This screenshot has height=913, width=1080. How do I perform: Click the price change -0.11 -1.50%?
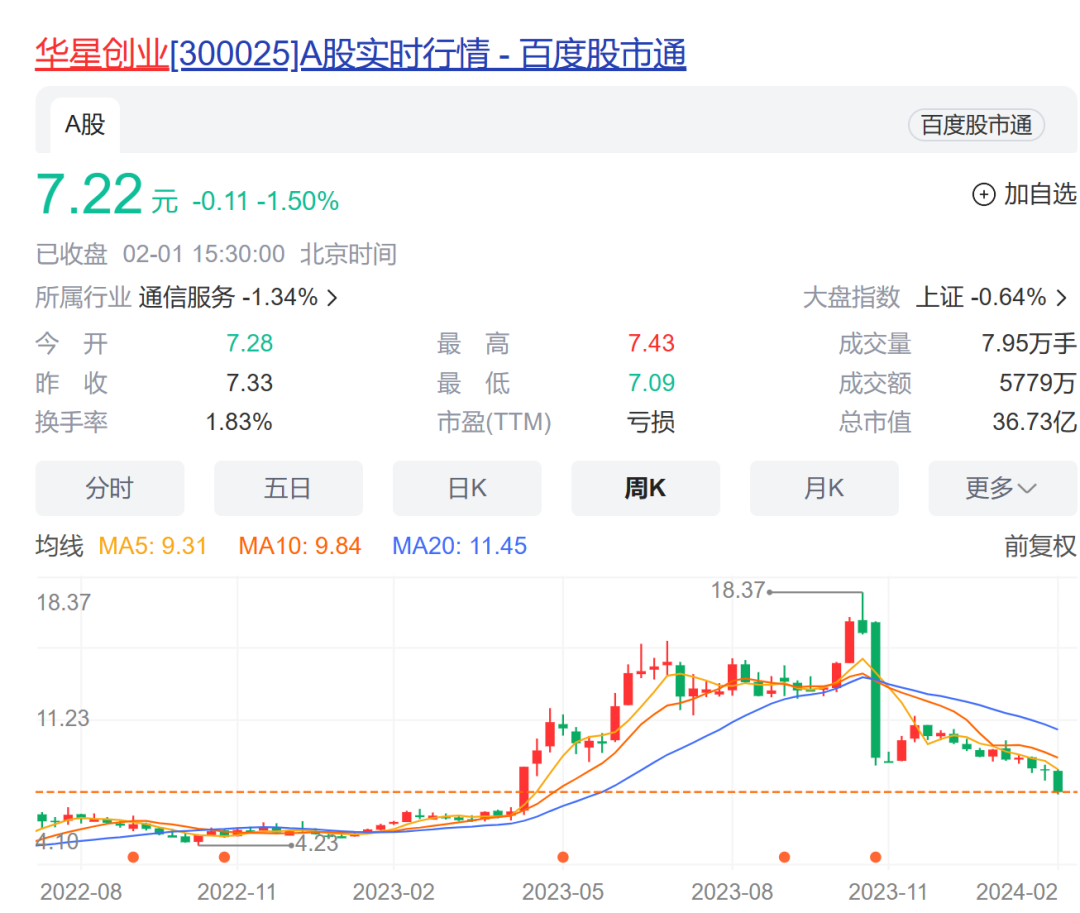(265, 201)
